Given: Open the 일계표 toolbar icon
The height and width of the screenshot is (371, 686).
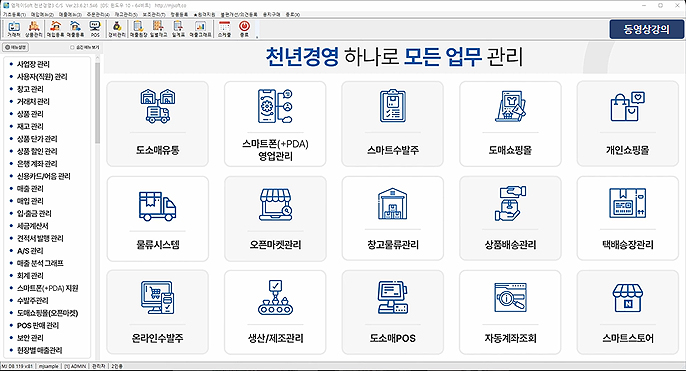Looking at the screenshot, I should [x=178, y=29].
